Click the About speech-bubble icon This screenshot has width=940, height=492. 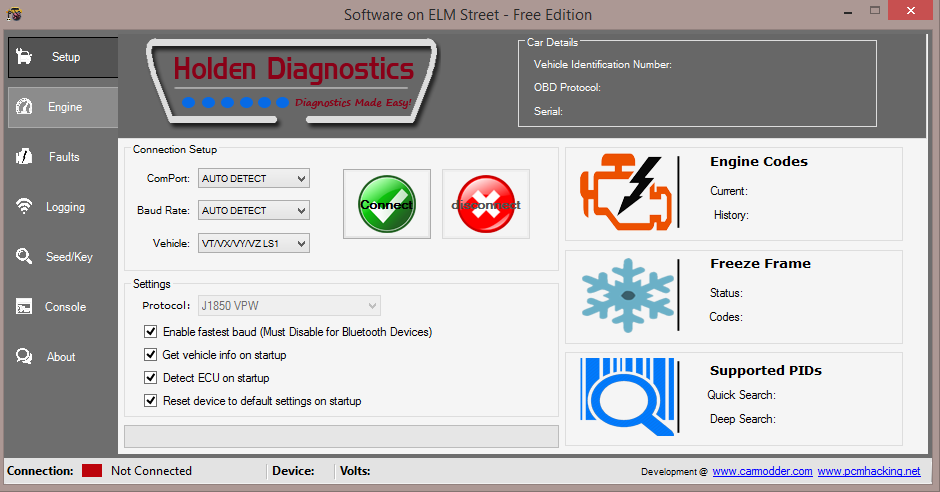[24, 357]
